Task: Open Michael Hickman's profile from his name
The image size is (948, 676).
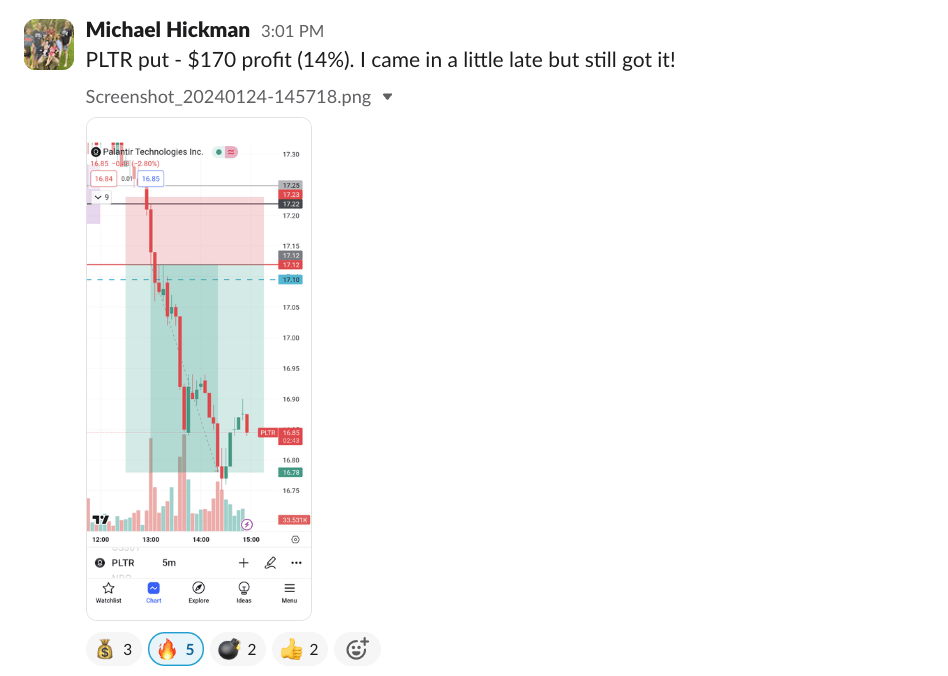Action: (x=167, y=31)
